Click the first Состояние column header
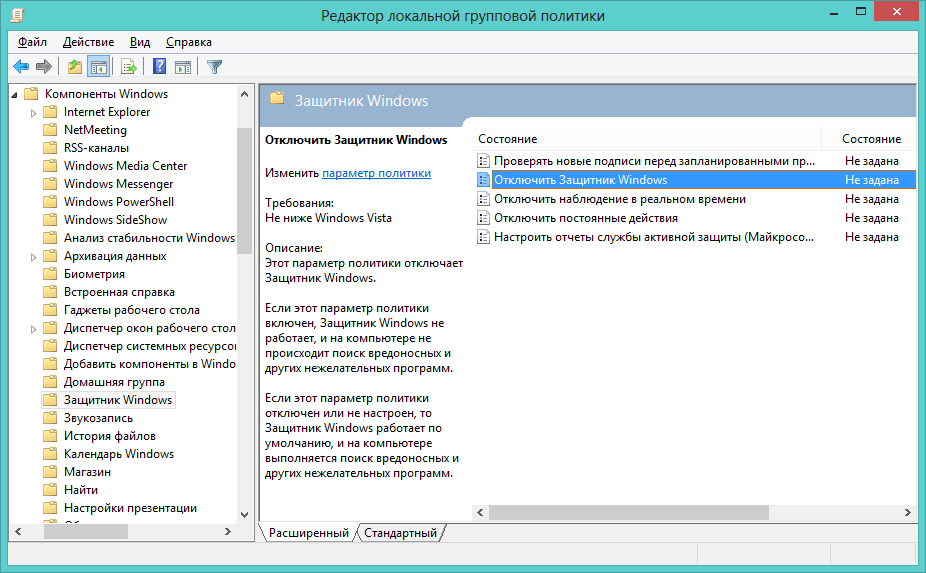This screenshot has height=573, width=926. coord(647,139)
